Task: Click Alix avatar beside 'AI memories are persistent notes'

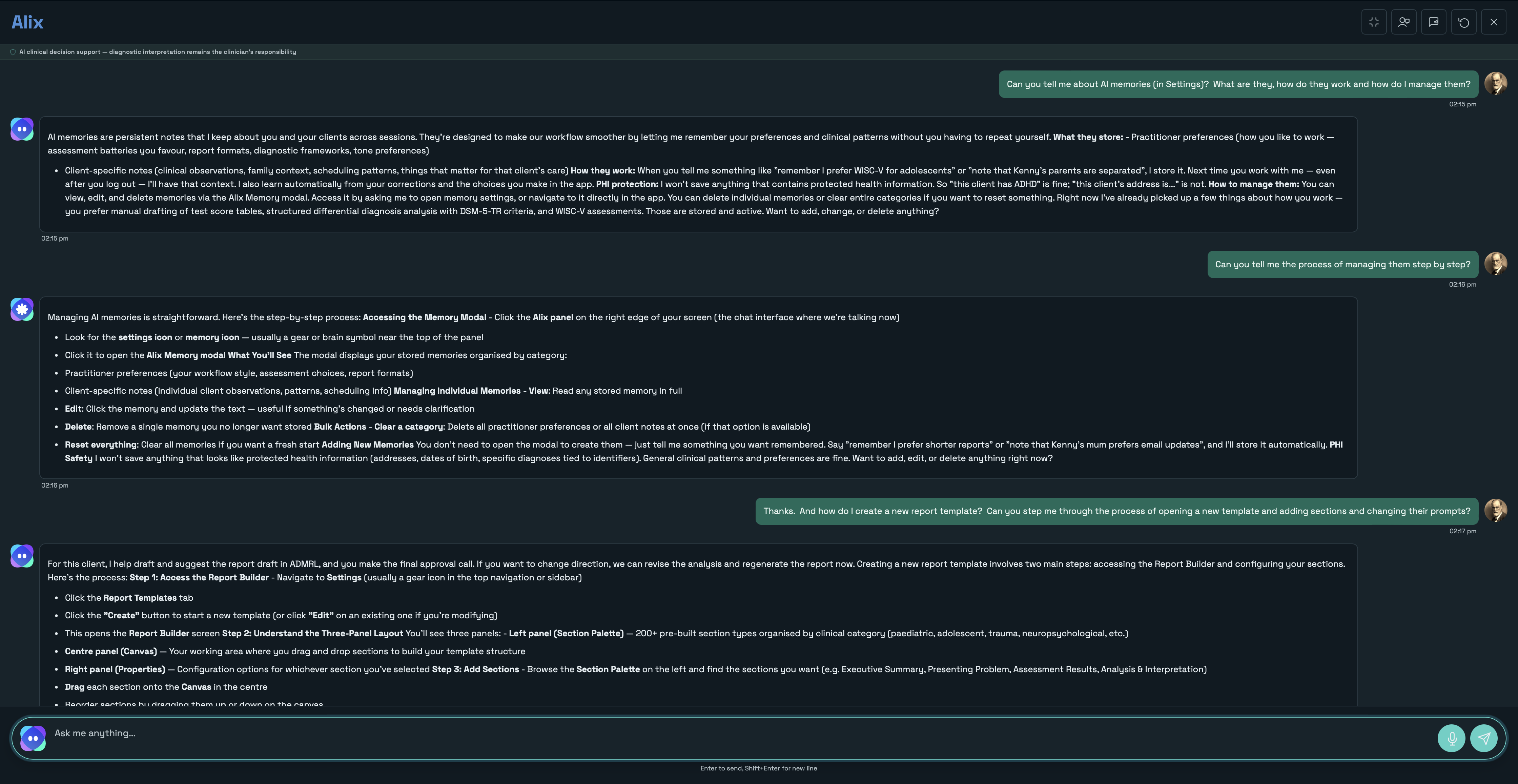Action: point(22,129)
